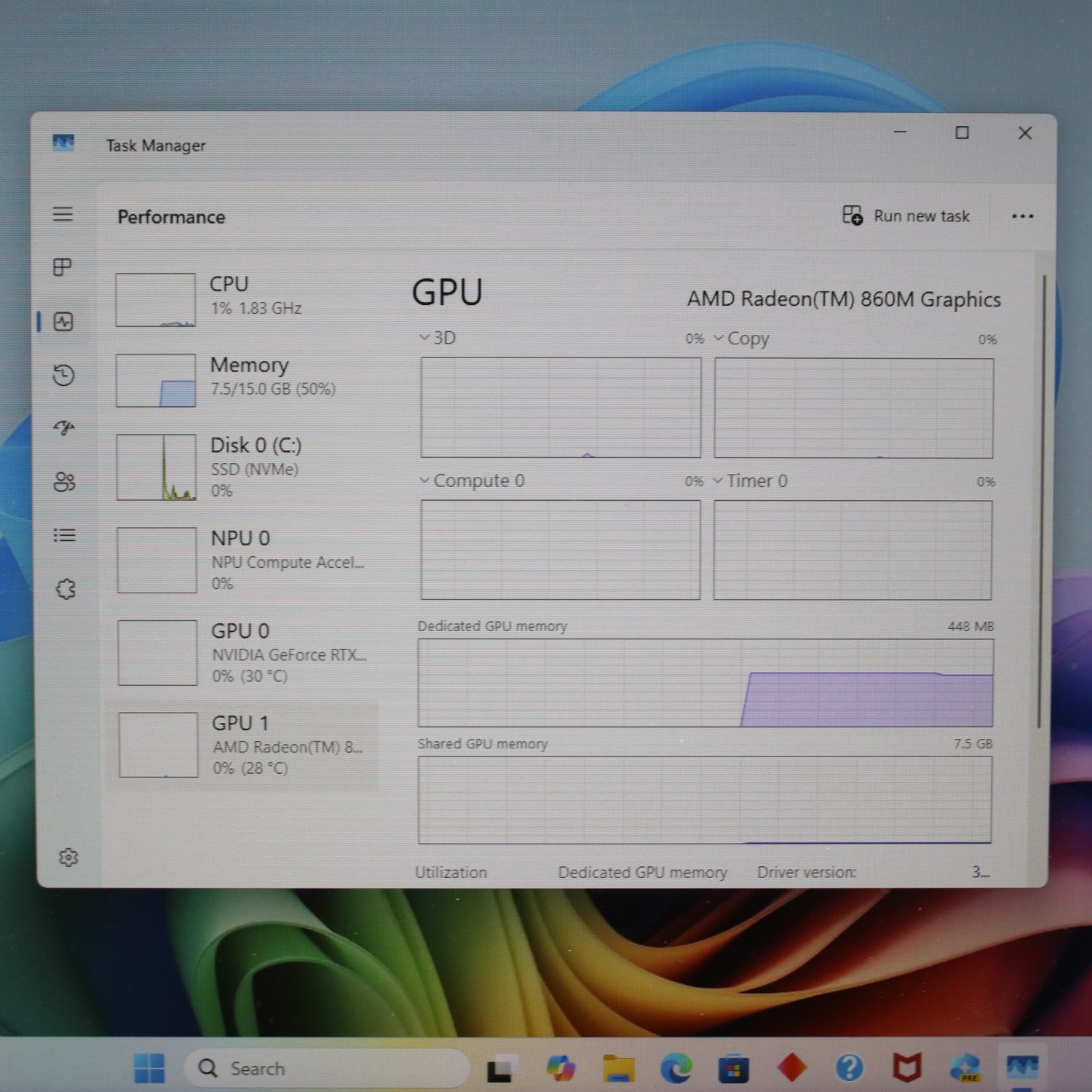The height and width of the screenshot is (1092, 1092).
Task: Select GPU 0 NVIDIA GeForce entry
Action: coord(244,653)
